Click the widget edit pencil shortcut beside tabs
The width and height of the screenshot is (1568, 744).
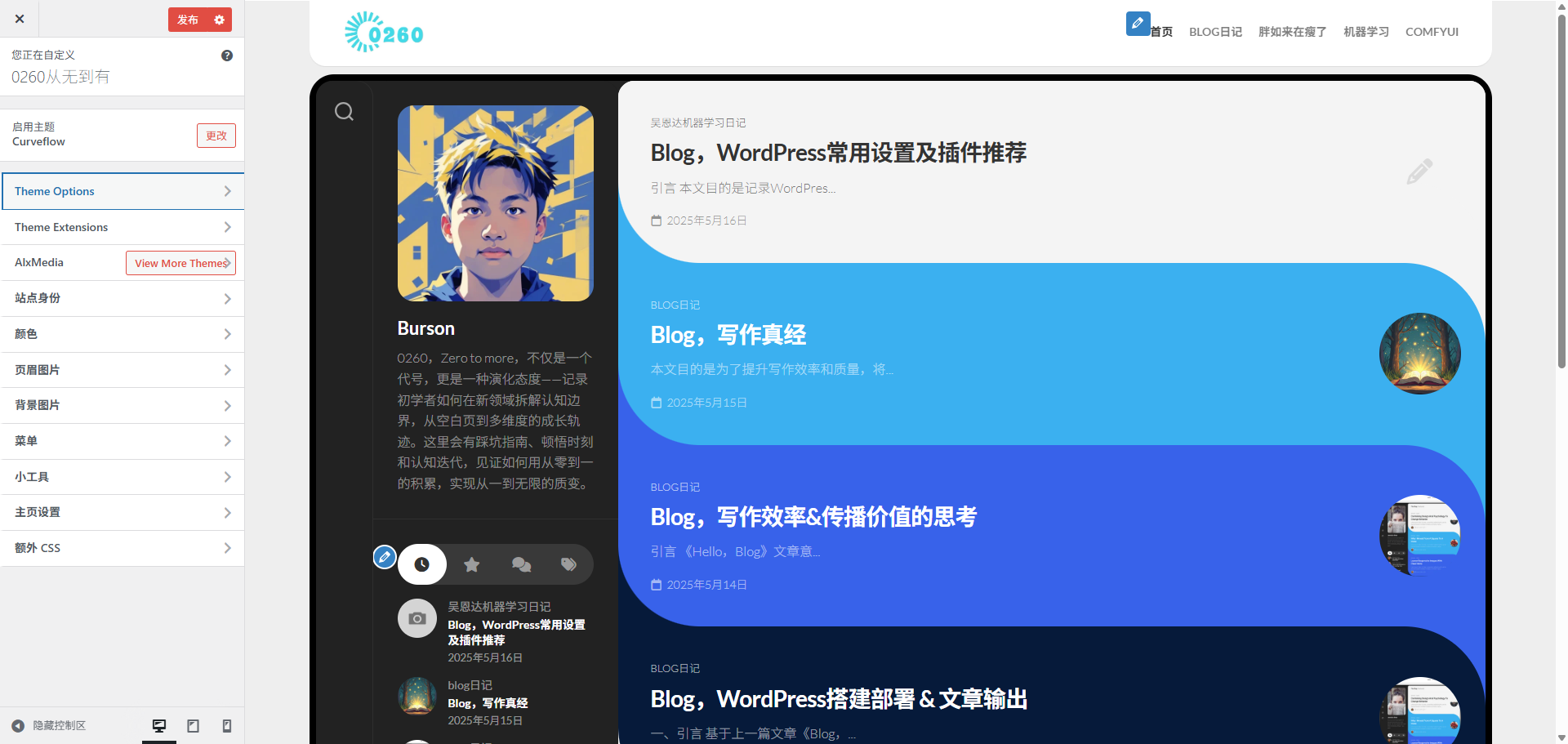coord(385,557)
